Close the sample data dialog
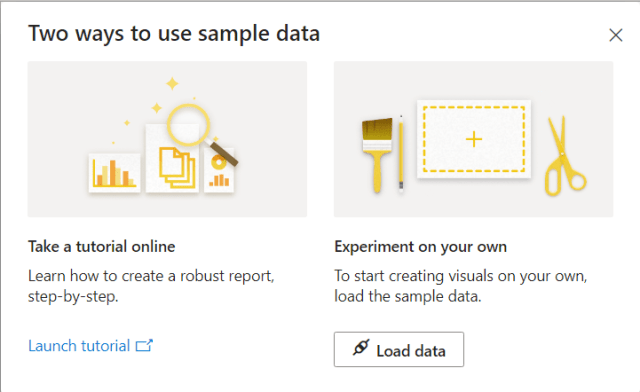 [x=616, y=35]
